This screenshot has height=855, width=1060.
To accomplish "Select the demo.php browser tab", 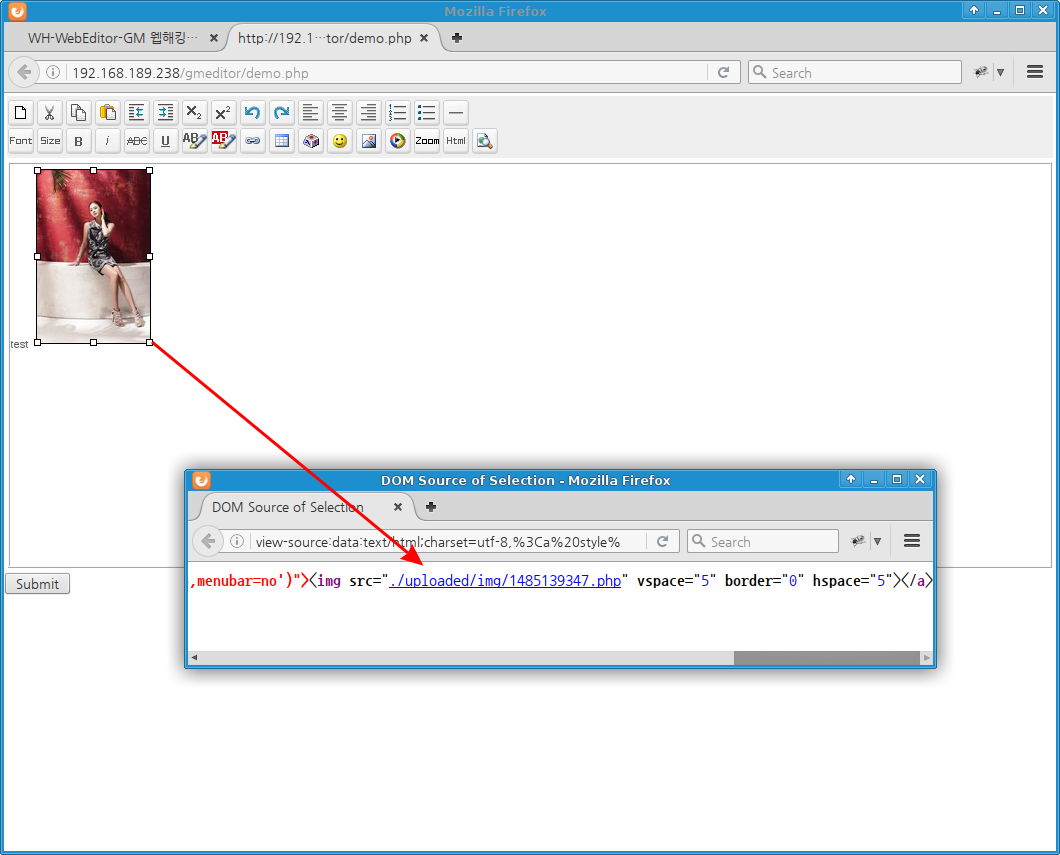I will [x=324, y=38].
